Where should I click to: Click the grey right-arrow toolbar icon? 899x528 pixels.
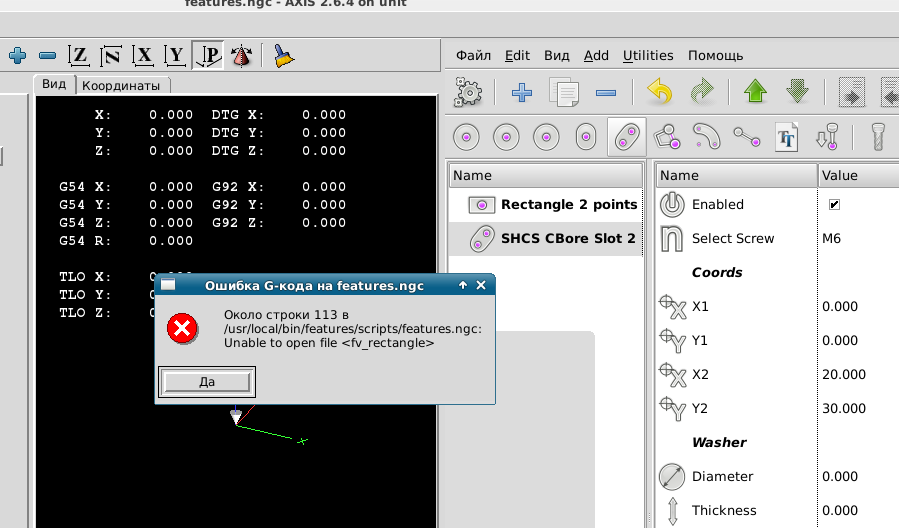coord(852,92)
